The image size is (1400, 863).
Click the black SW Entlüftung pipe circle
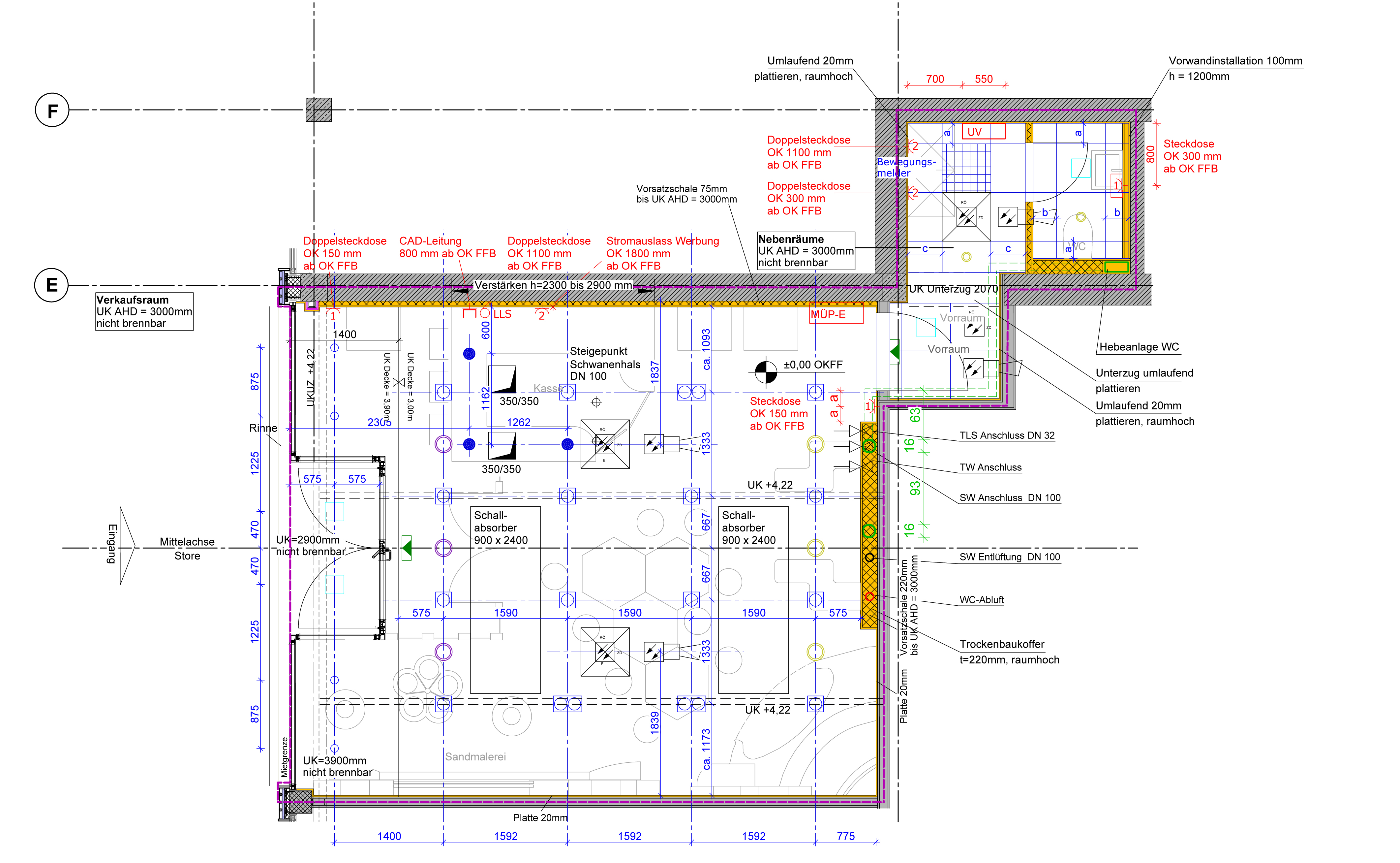pyautogui.click(x=869, y=557)
